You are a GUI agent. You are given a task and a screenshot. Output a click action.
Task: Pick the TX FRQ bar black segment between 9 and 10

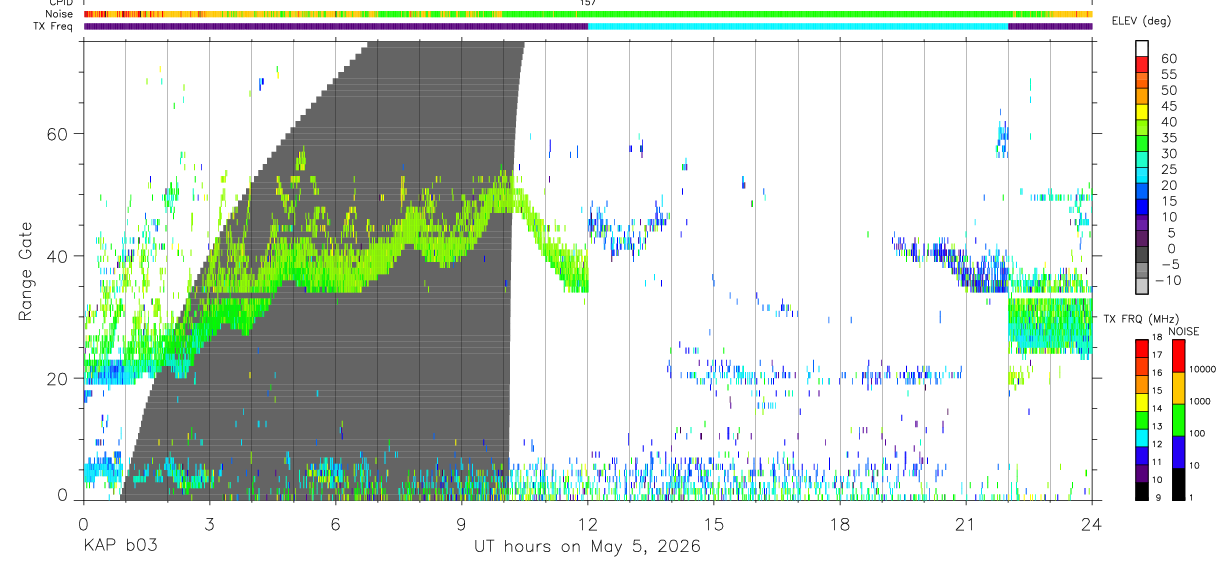point(1143,490)
